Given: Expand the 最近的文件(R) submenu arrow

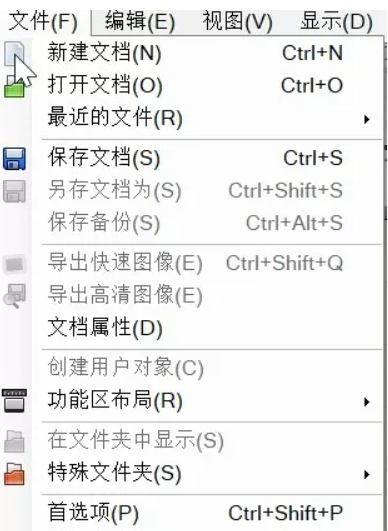Looking at the screenshot, I should coord(366,119).
